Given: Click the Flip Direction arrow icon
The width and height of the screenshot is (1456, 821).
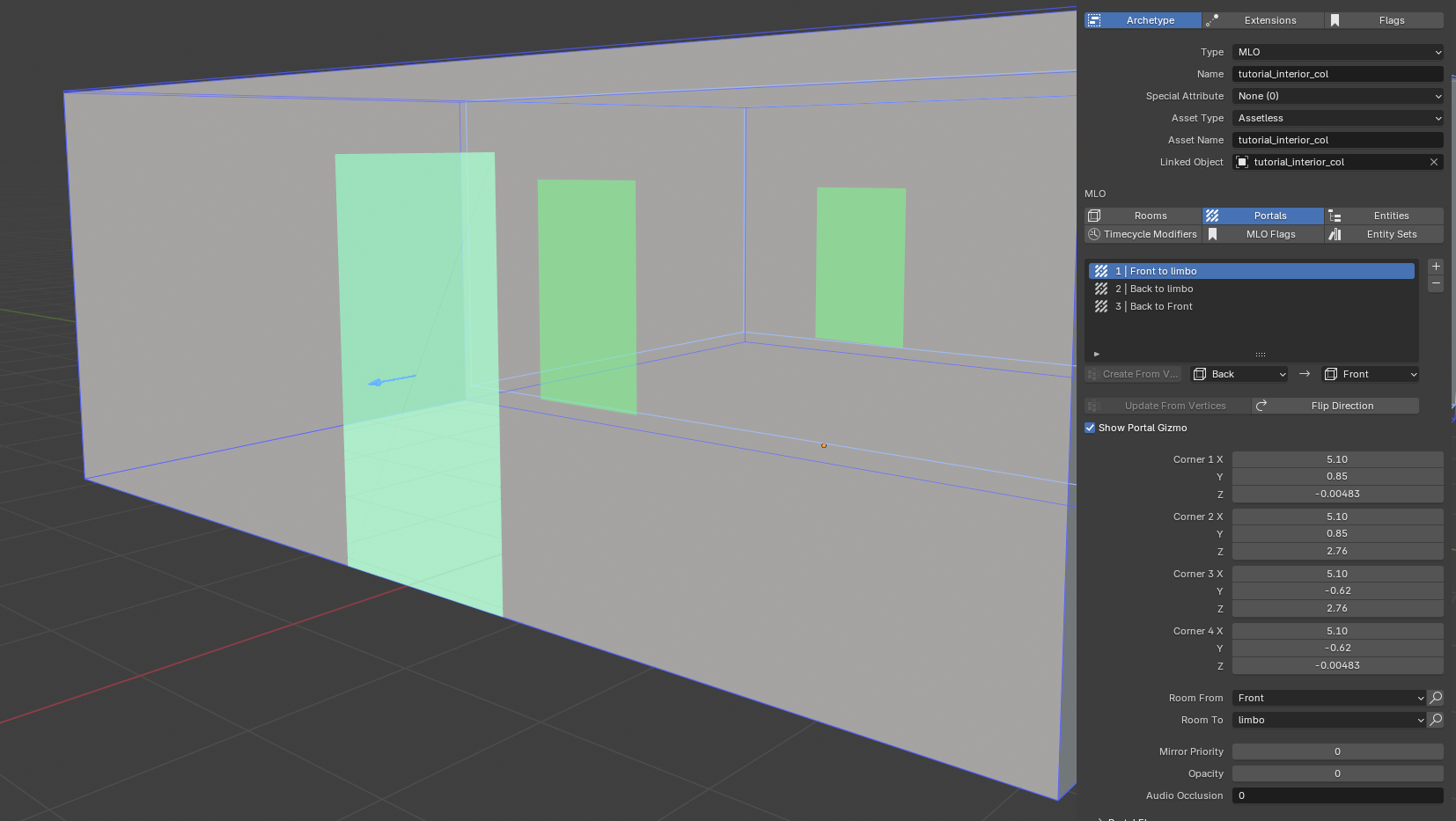Looking at the screenshot, I should point(1261,406).
